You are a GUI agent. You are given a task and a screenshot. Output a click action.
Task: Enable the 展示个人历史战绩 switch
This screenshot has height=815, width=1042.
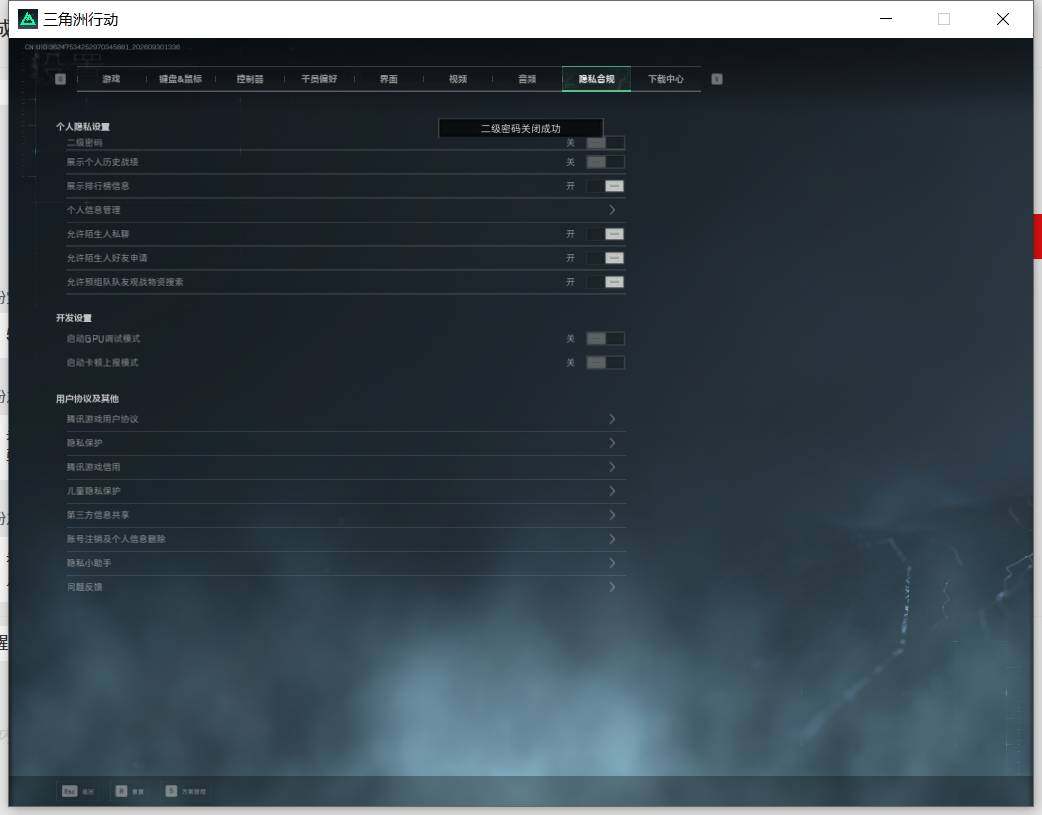click(x=605, y=162)
